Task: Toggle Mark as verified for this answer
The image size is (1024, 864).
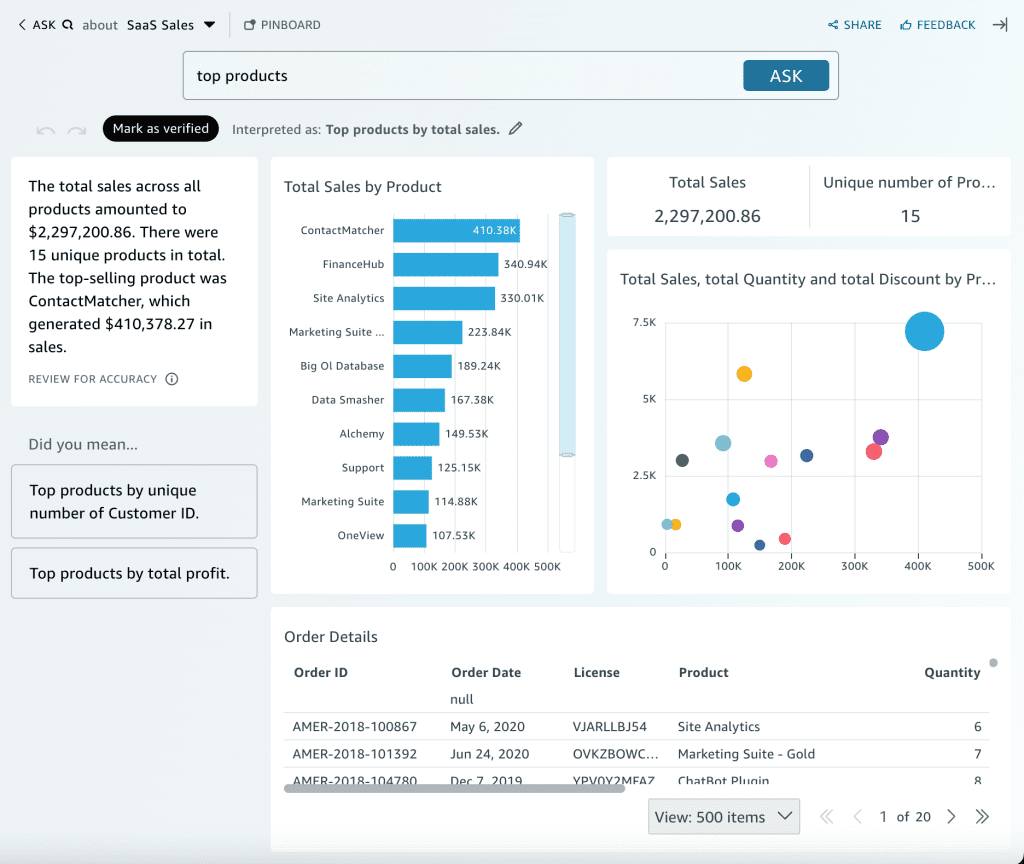Action: pyautogui.click(x=160, y=128)
